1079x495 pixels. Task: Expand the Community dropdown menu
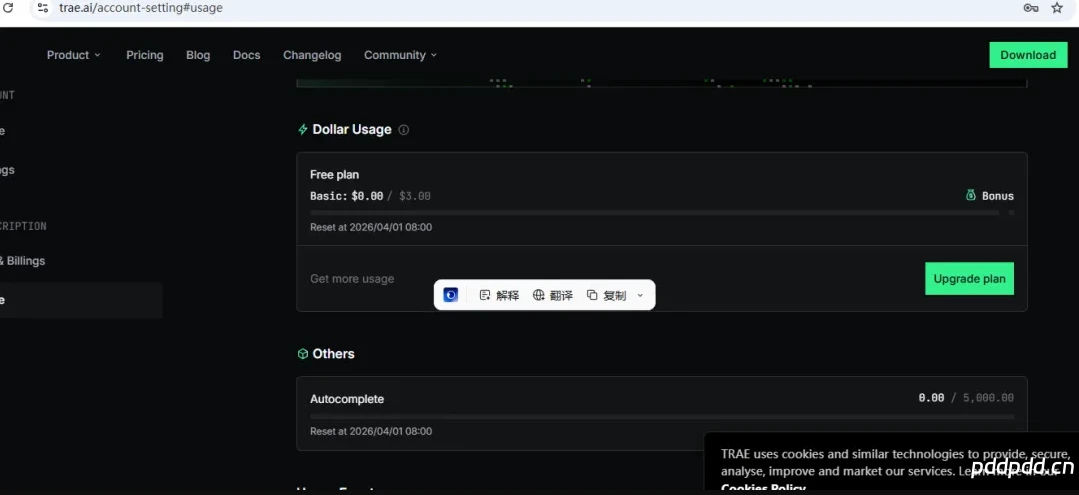pos(400,55)
